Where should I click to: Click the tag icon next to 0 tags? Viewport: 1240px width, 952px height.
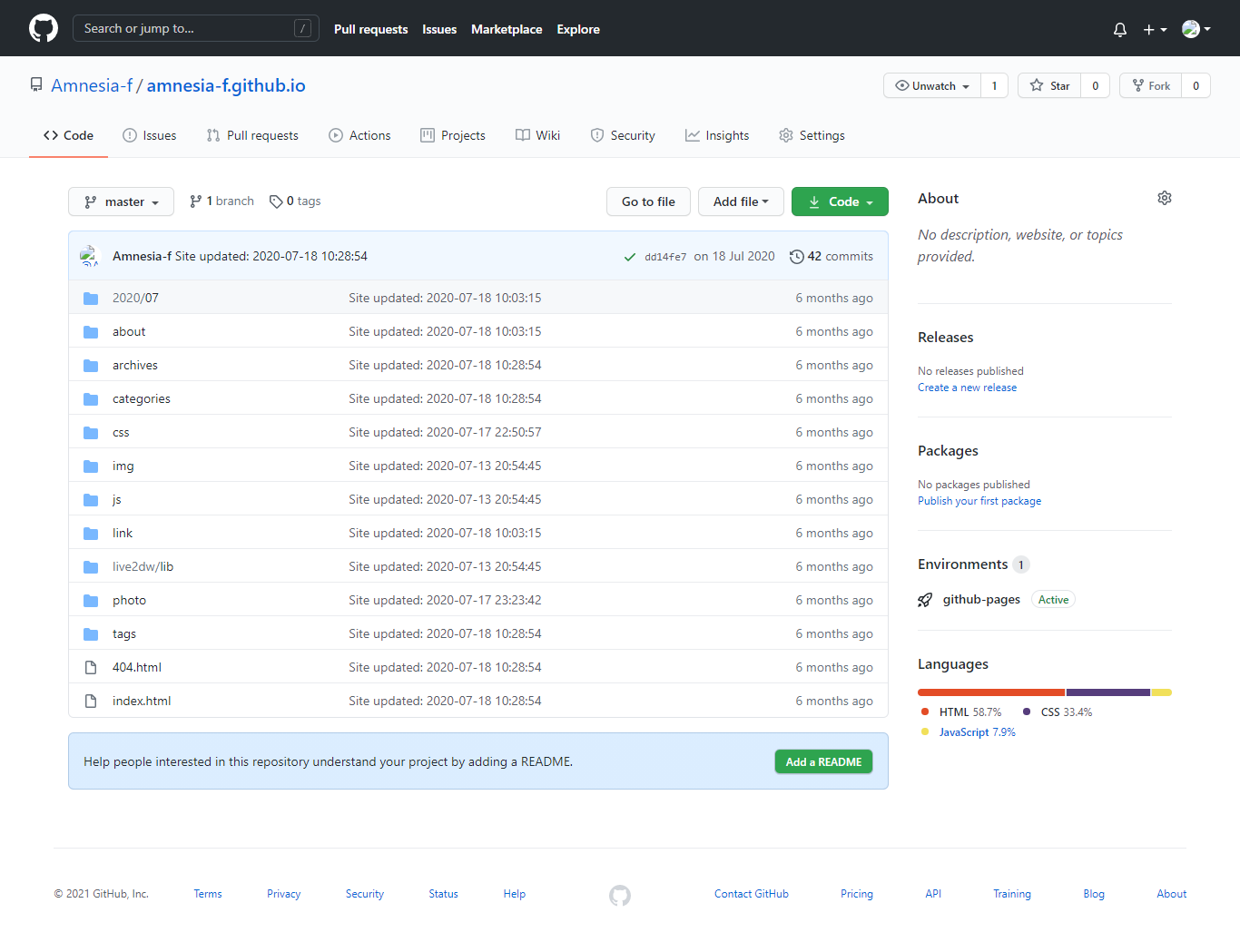[276, 201]
